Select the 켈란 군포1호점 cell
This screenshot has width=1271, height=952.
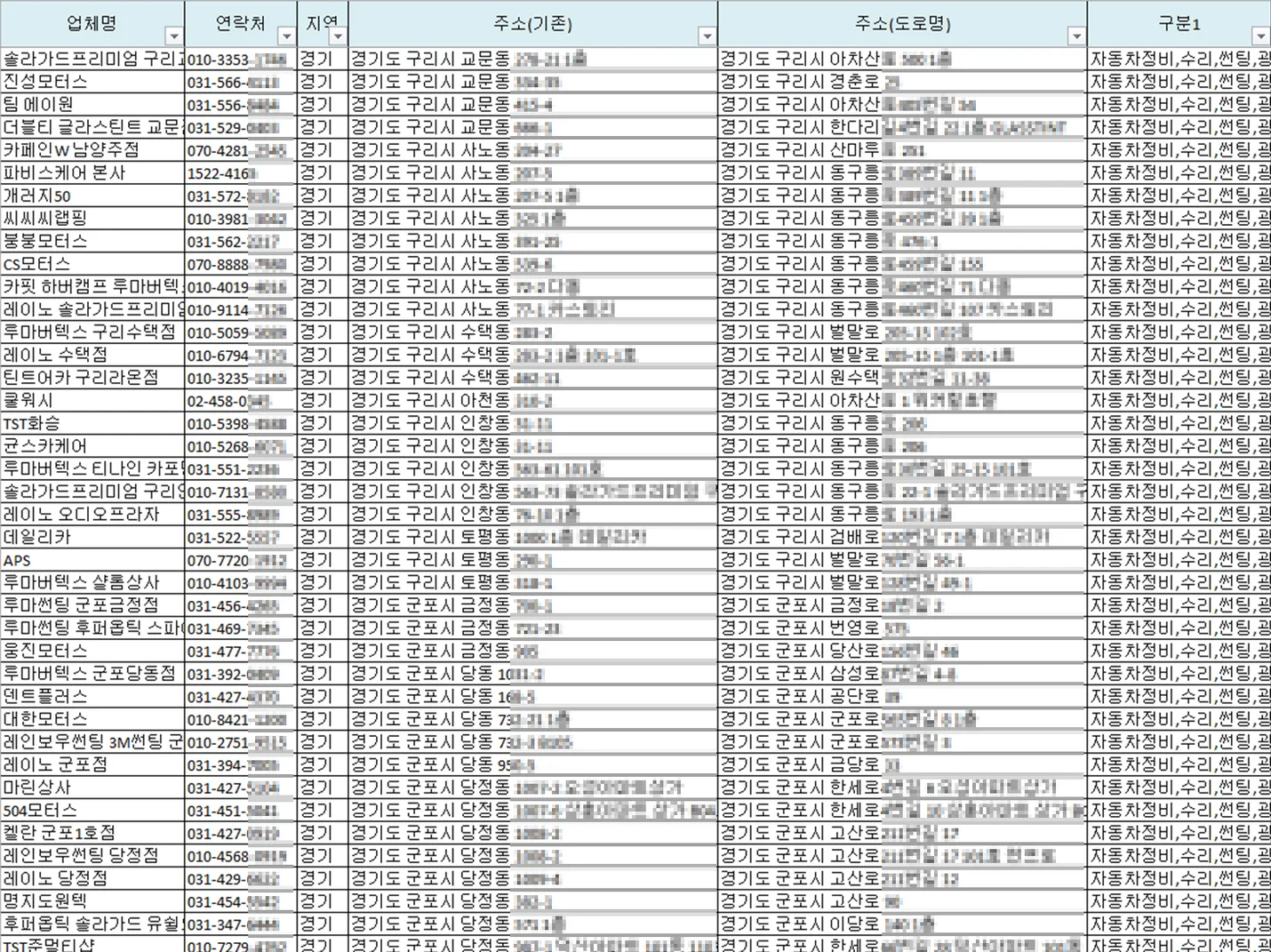pos(92,833)
